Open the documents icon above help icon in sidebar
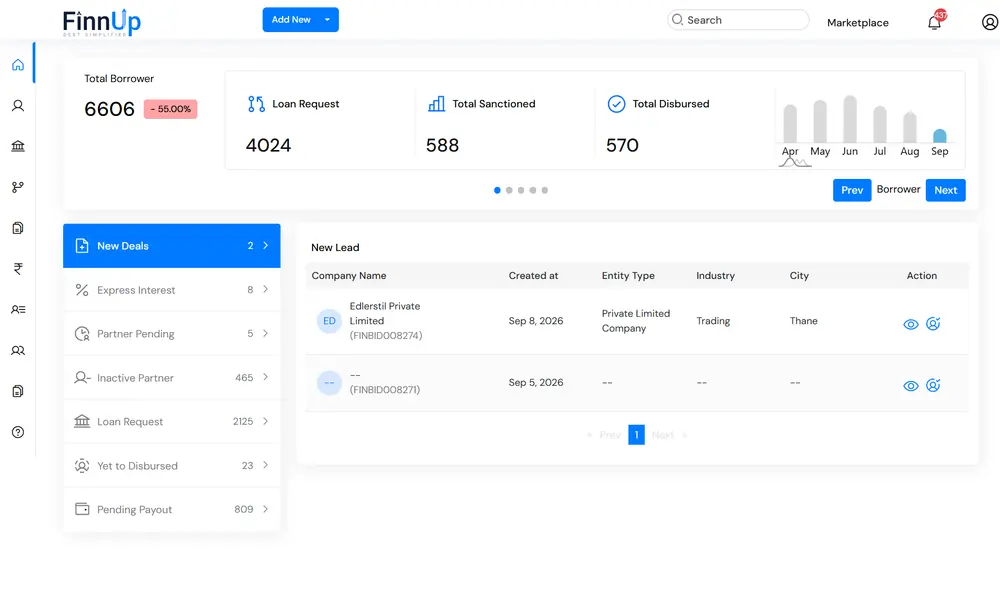The image size is (1000, 610). [x=18, y=391]
